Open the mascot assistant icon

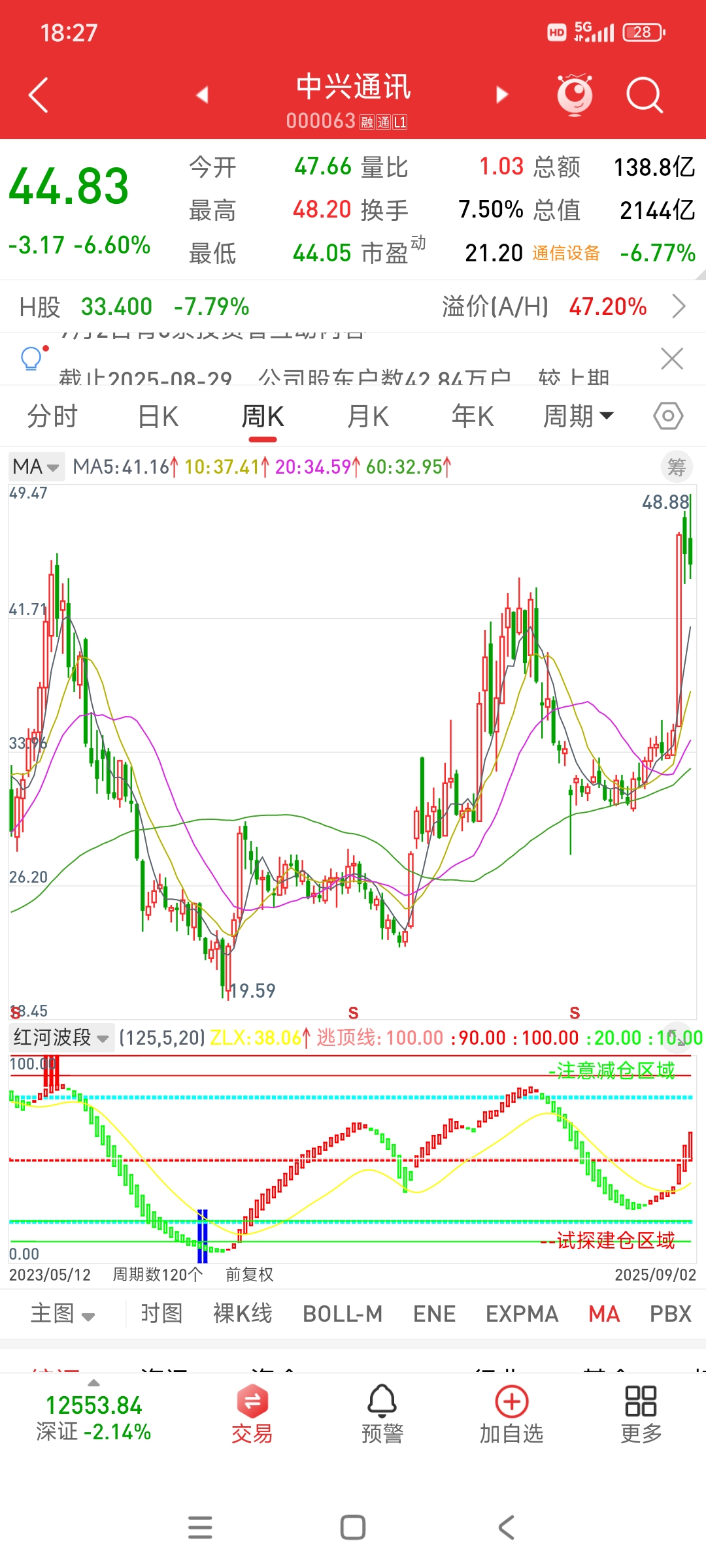[575, 95]
